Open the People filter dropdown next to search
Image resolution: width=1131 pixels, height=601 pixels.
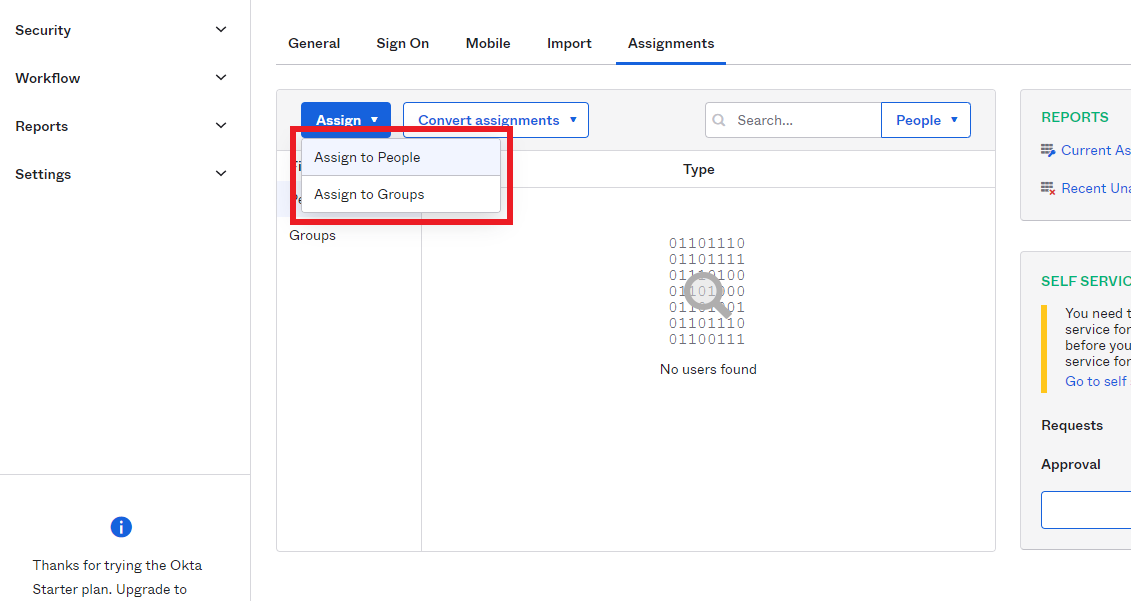pos(925,119)
